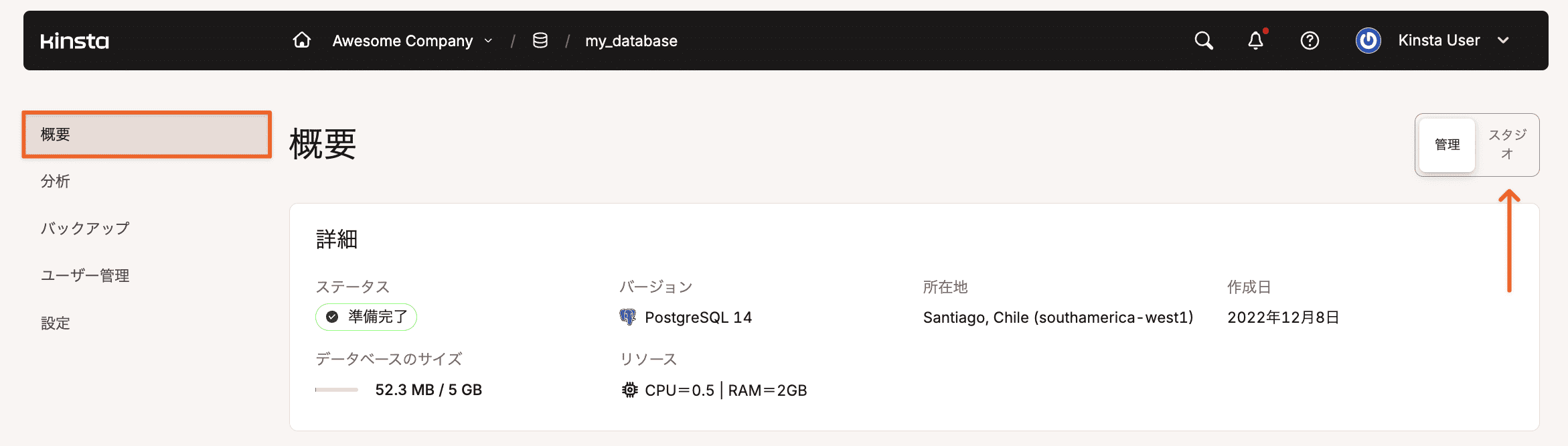Open the 分析 sidebar section
The image size is (1568, 446).
pos(56,181)
